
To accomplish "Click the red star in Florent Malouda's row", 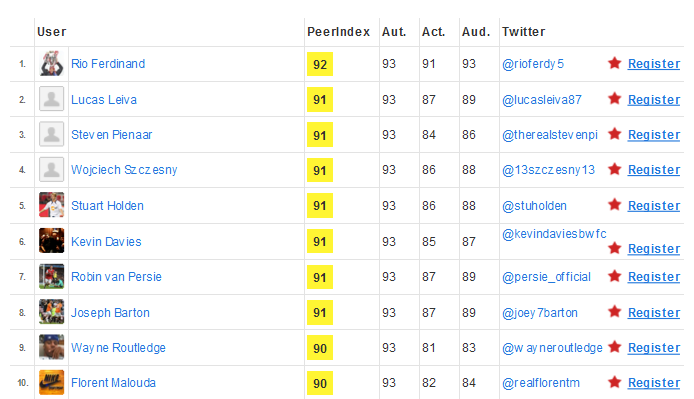I will 614,382.
